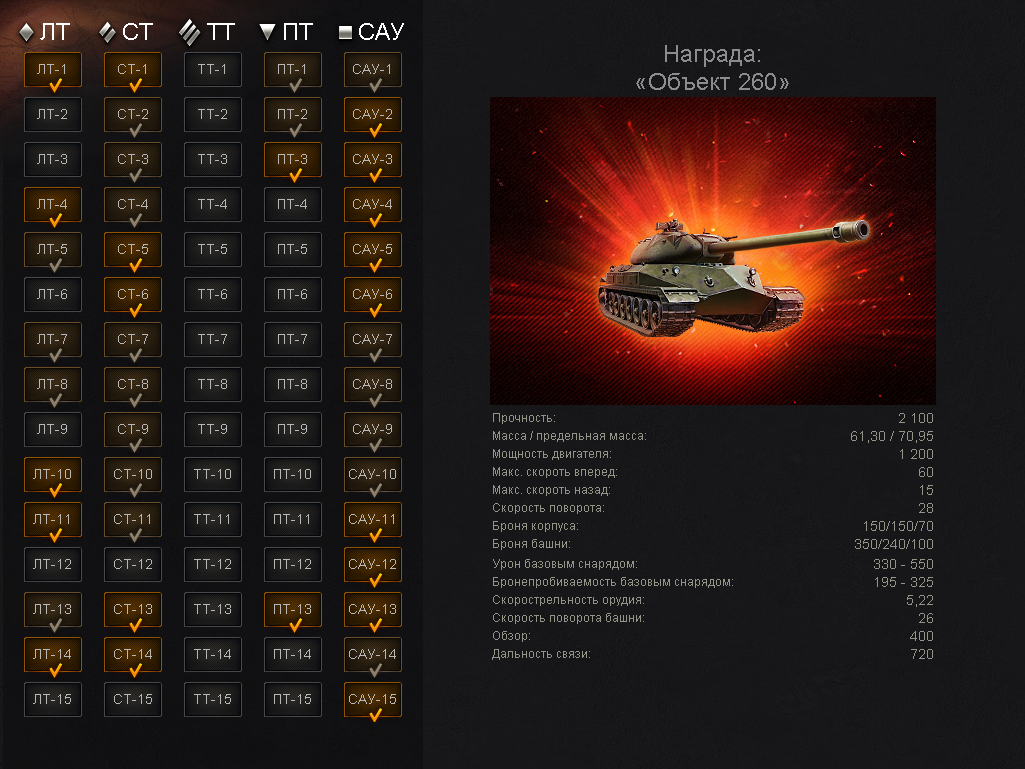The width and height of the screenshot is (1025, 769).
Task: Open the completed mission ЛТ-1
Action: (x=53, y=69)
